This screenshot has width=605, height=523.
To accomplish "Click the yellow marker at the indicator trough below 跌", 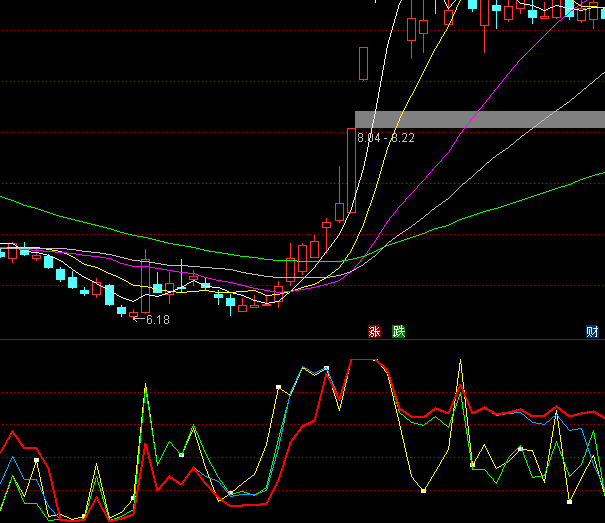I will [x=424, y=491].
